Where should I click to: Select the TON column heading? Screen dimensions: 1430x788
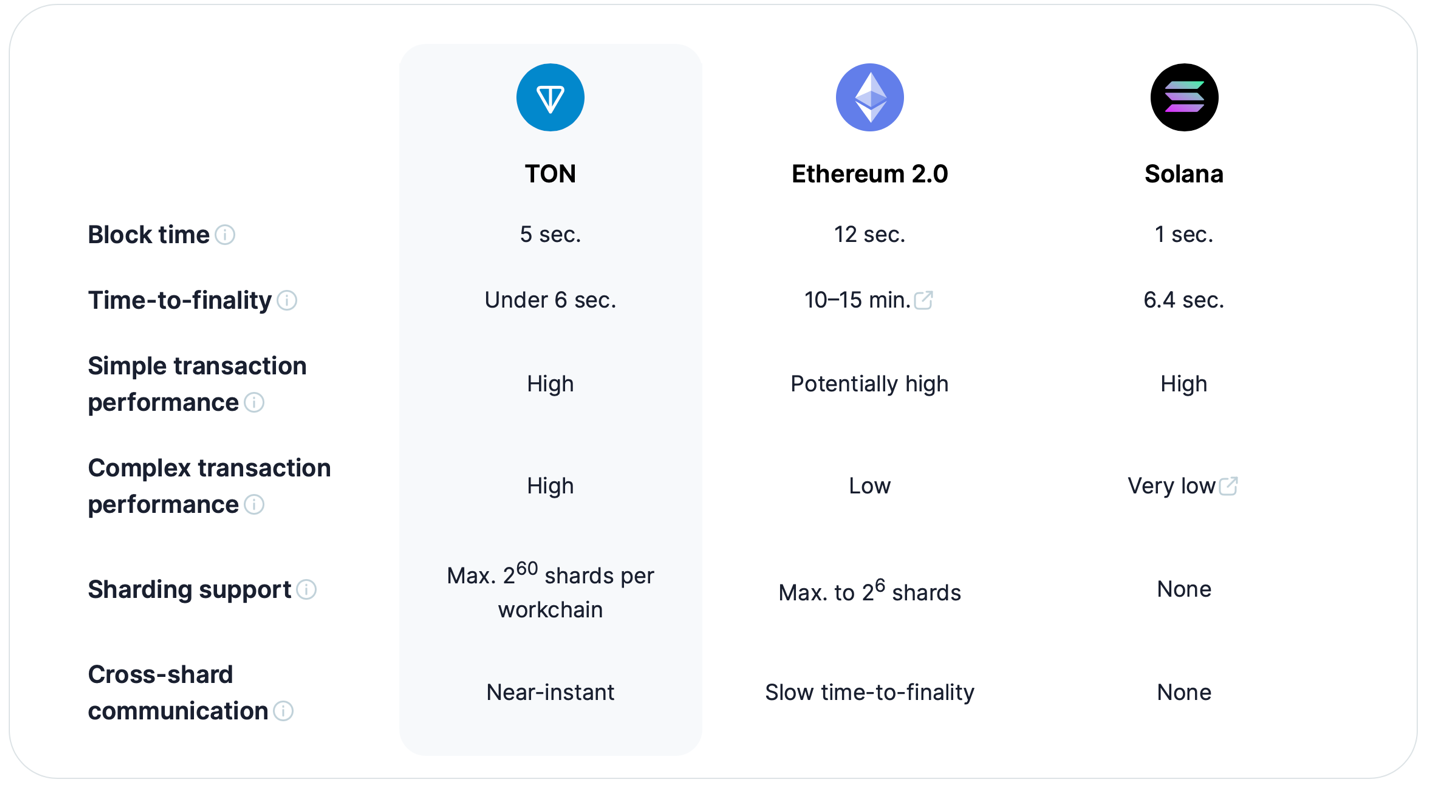tap(550, 174)
